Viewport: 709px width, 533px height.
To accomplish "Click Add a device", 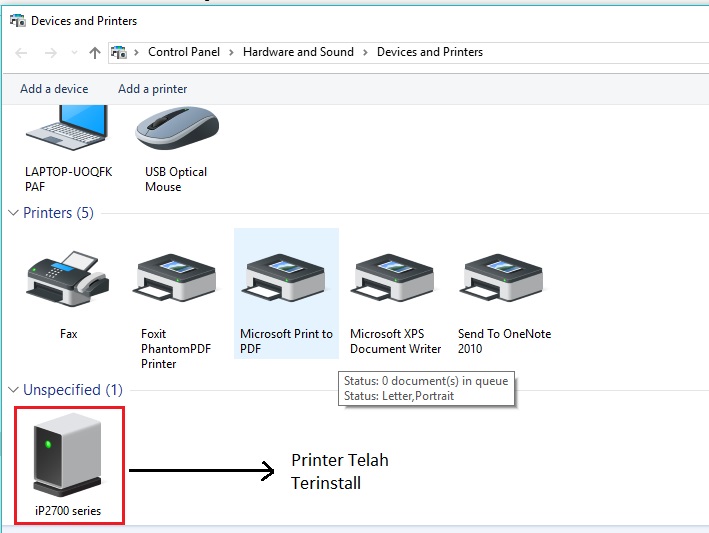I will tap(54, 89).
